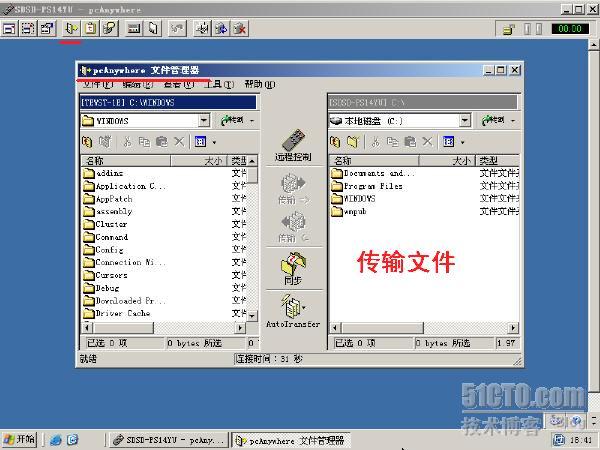Click the up-one-level icon in the left pane

pos(87,142)
